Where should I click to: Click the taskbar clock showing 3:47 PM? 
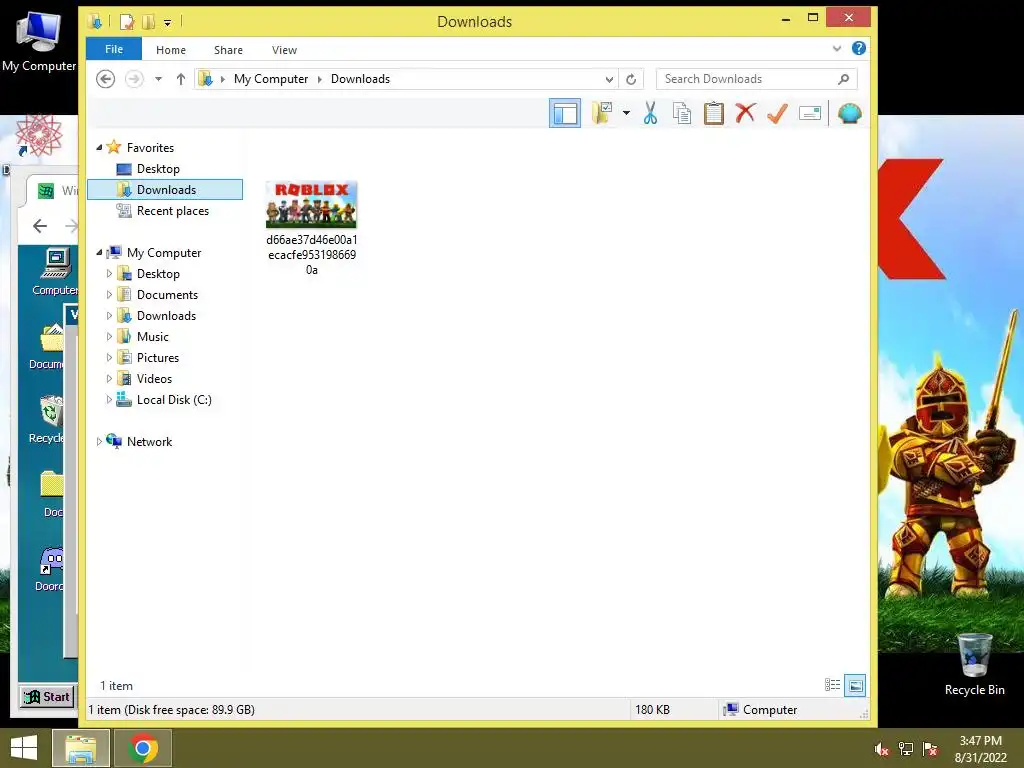pyautogui.click(x=980, y=741)
